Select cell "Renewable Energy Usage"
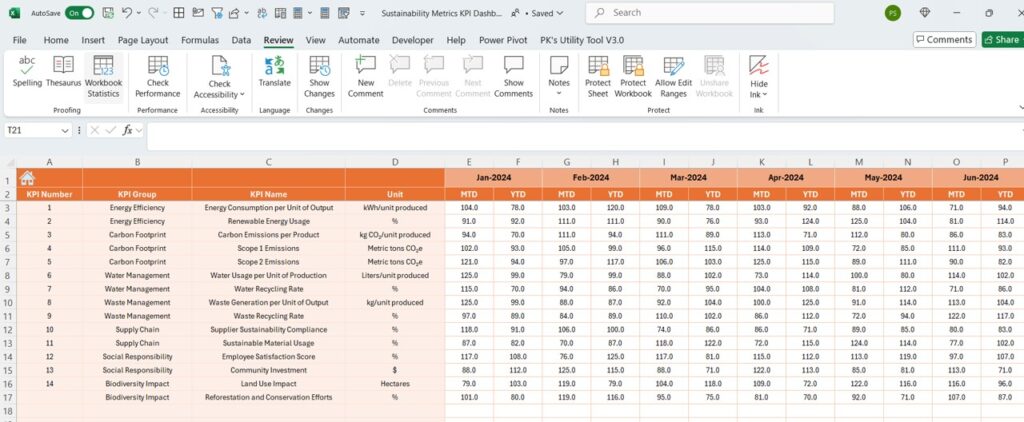1024x422 pixels. (x=268, y=221)
